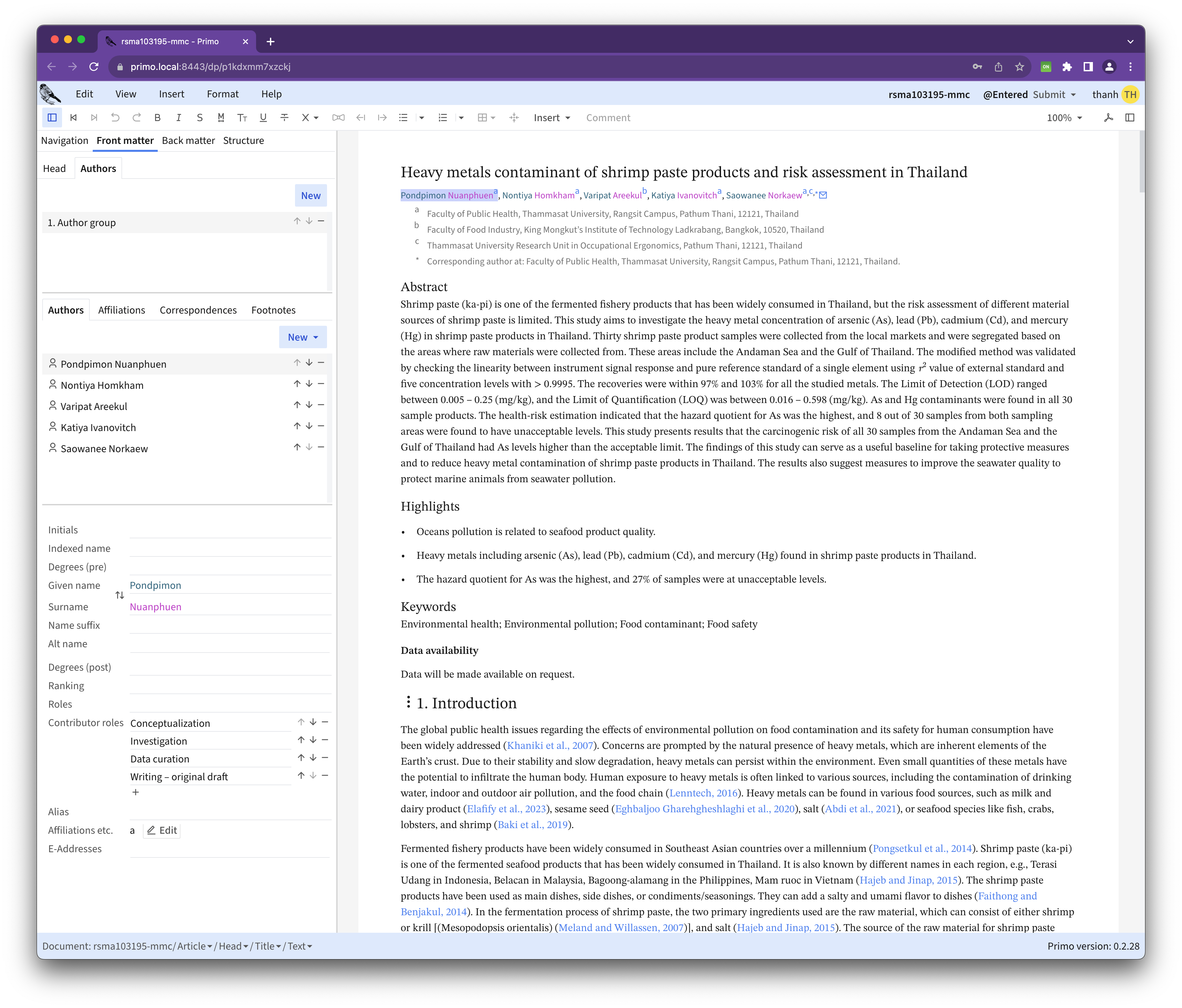Screen dimensions: 1182x1008
Task: Open the Format menu
Action: [x=222, y=94]
